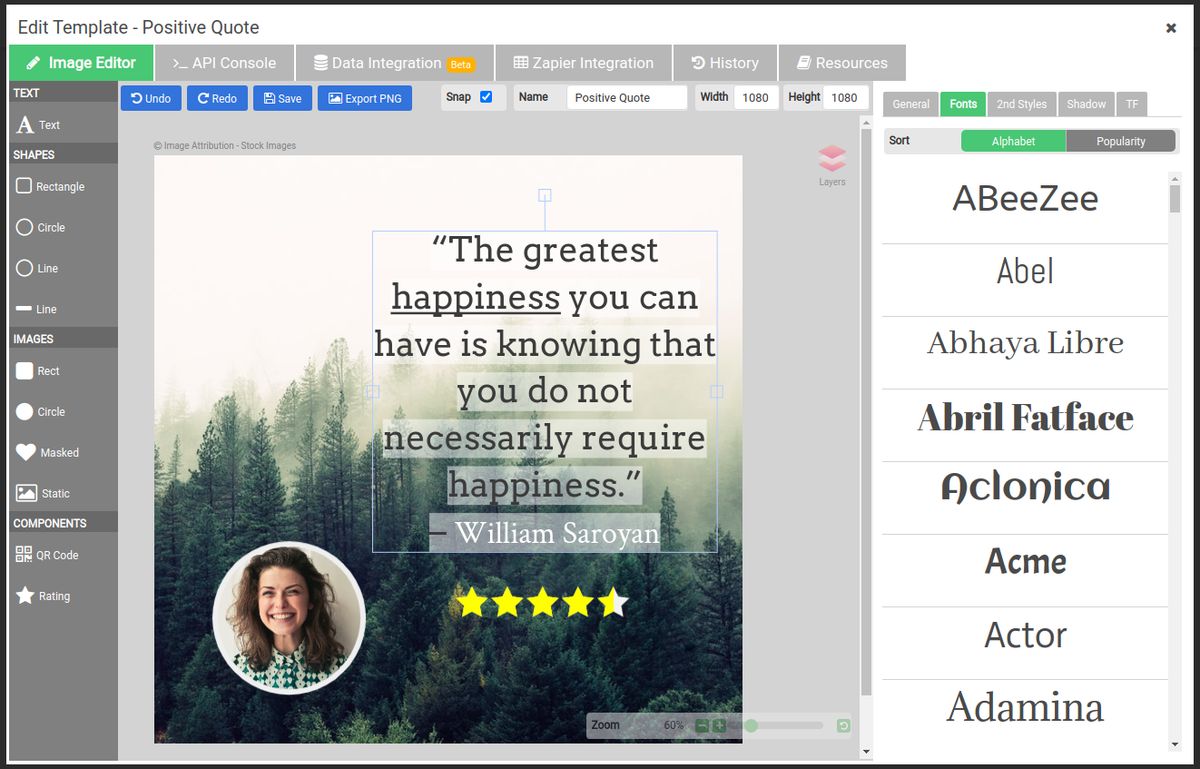Click the zoom reset icon
The width and height of the screenshot is (1200, 769).
(843, 725)
